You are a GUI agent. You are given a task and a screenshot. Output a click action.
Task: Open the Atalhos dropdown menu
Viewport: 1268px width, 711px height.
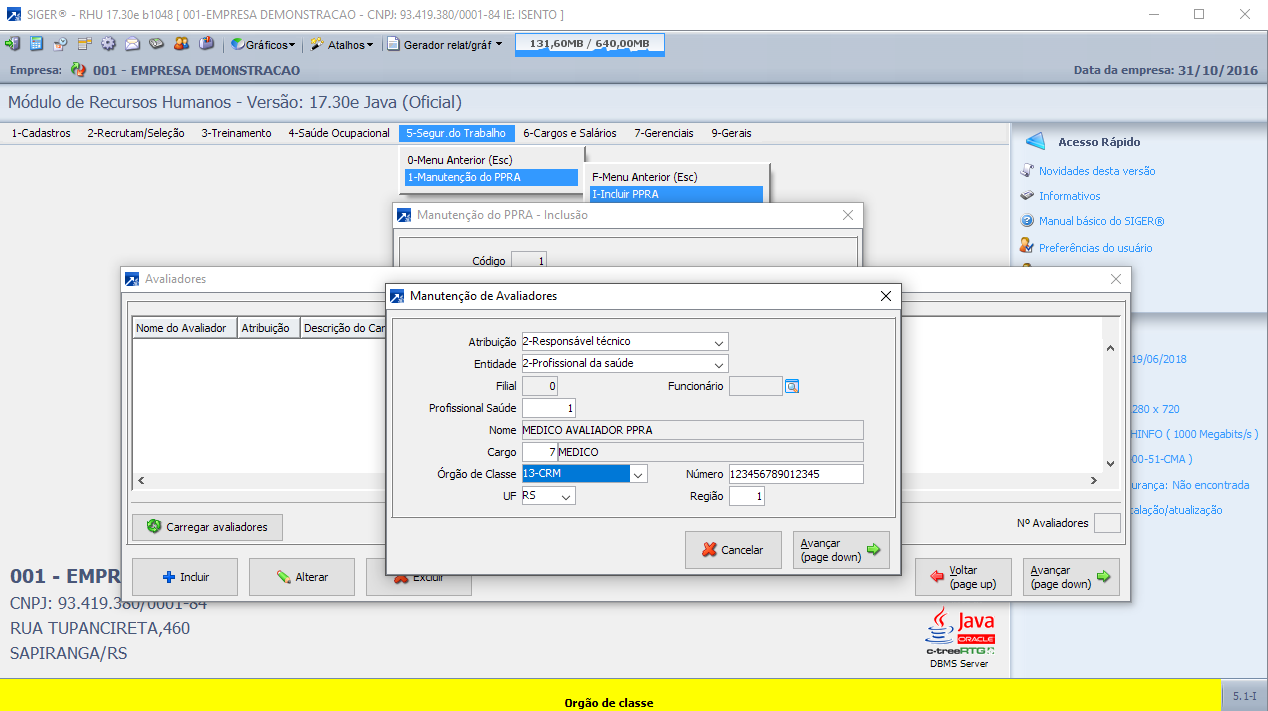pyautogui.click(x=342, y=45)
